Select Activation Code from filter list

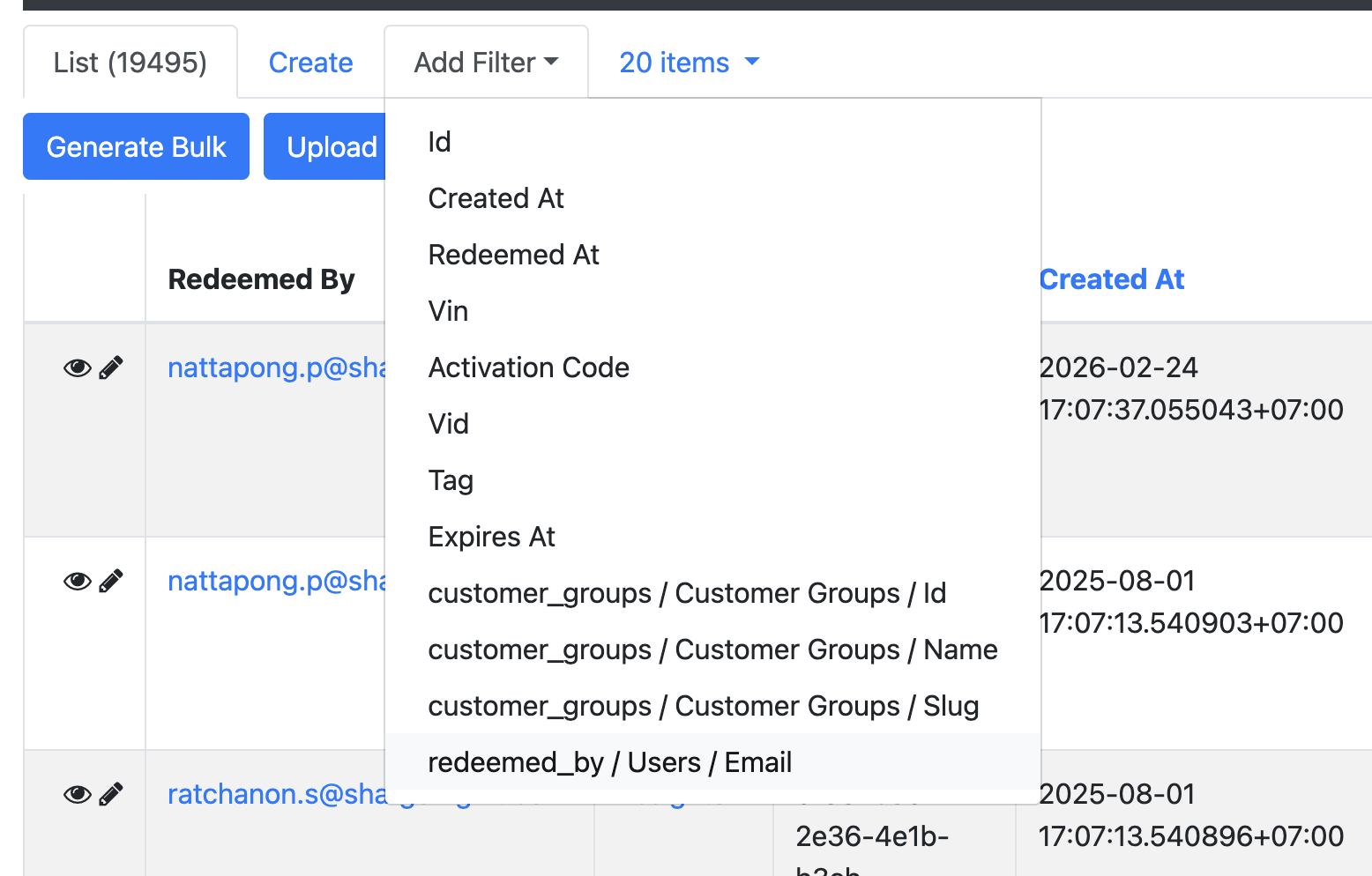(x=528, y=367)
